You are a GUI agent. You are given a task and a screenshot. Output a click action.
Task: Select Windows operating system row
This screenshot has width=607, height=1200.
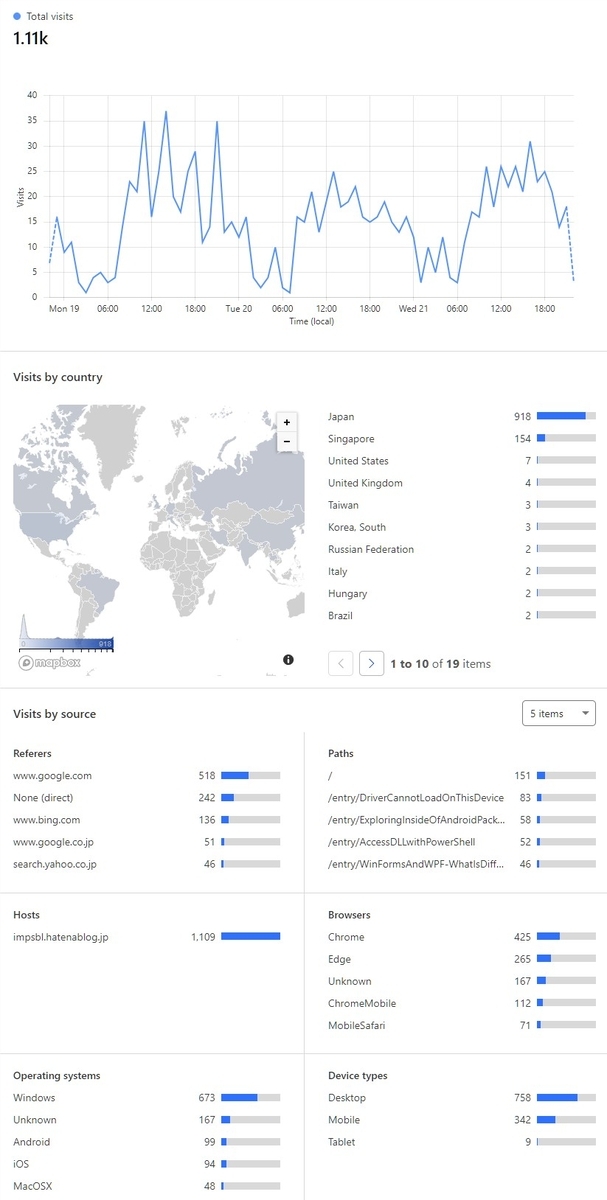(x=147, y=1098)
